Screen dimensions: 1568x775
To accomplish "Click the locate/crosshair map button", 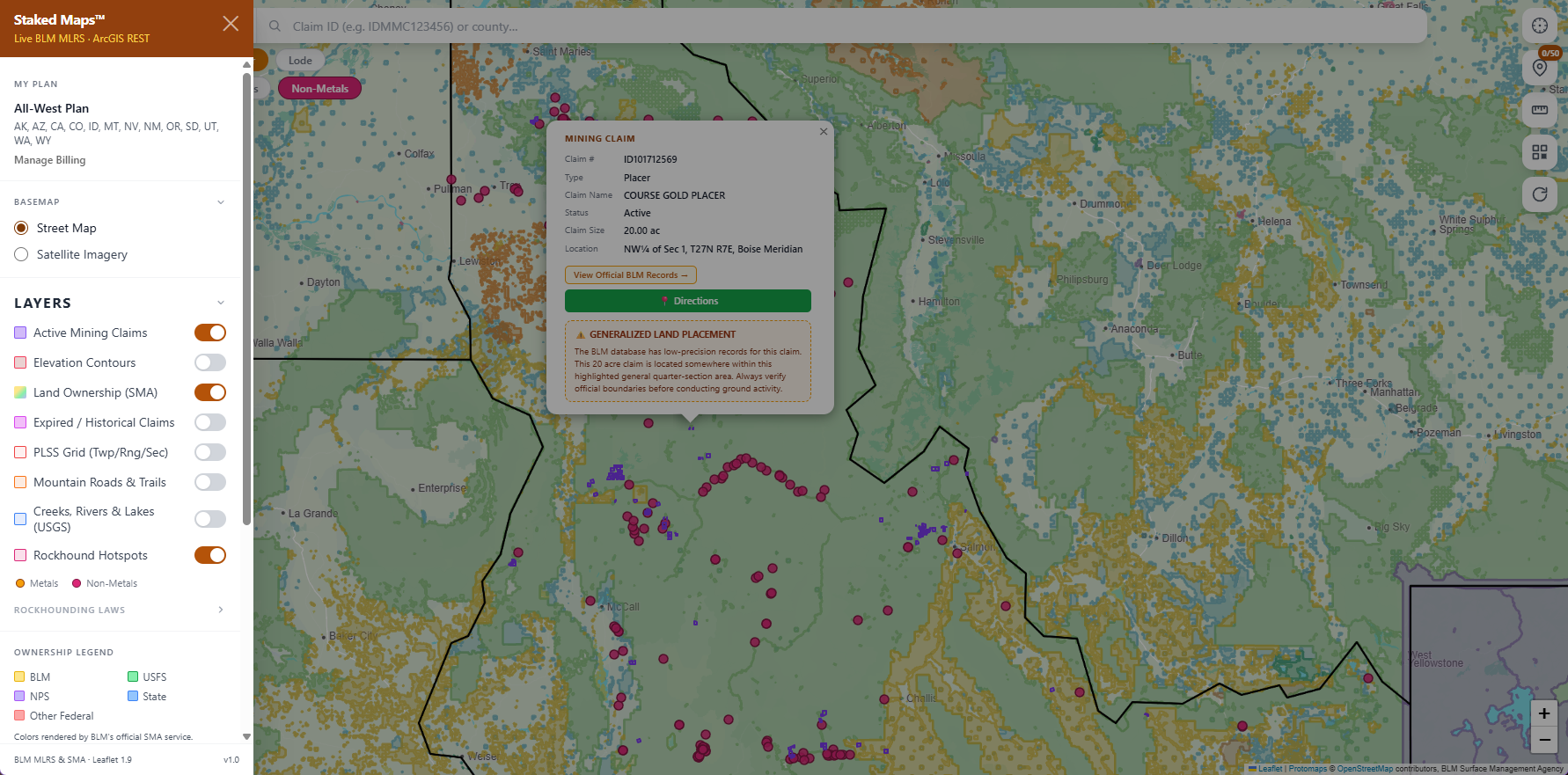I will click(x=1540, y=26).
